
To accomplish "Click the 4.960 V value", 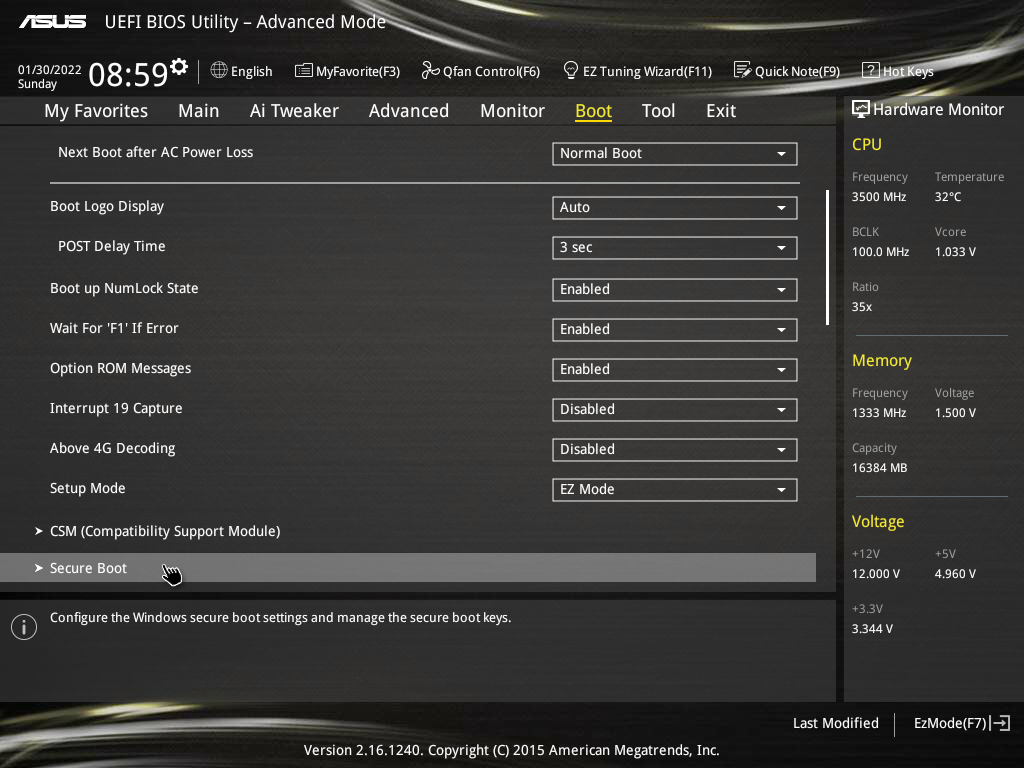I will (x=955, y=573).
